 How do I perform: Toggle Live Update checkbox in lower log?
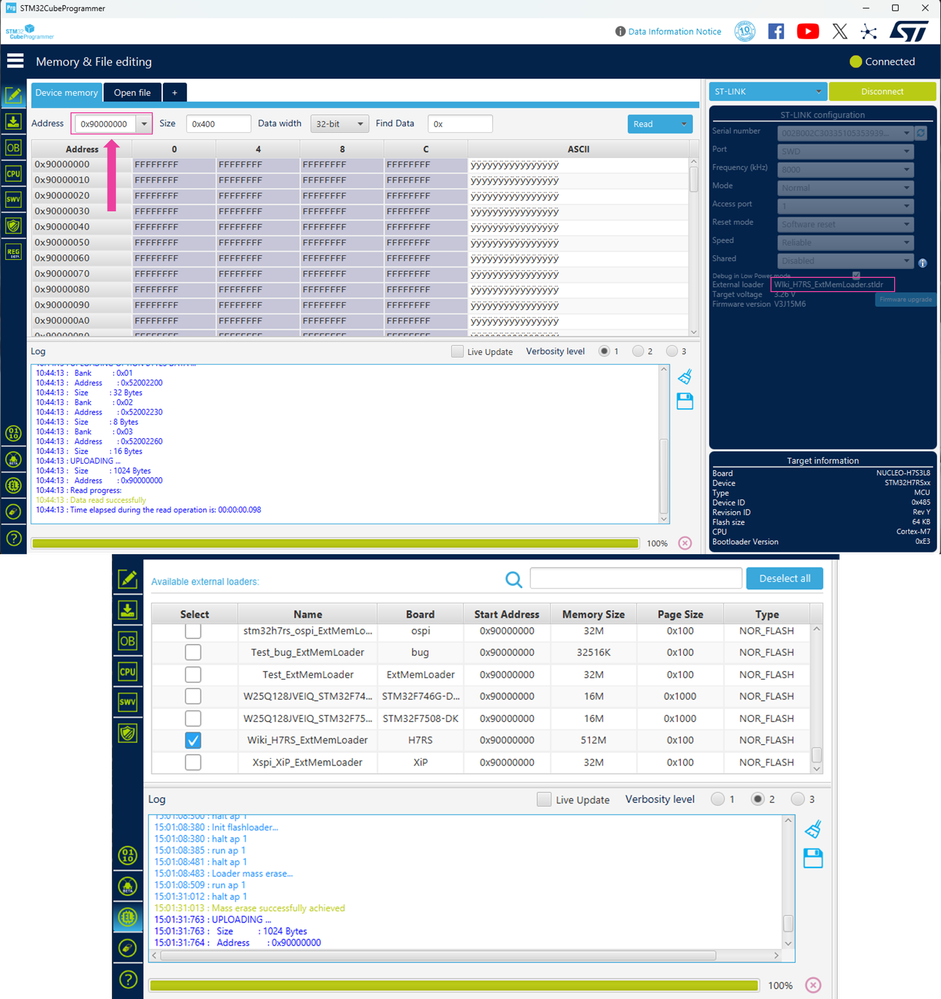tap(544, 800)
